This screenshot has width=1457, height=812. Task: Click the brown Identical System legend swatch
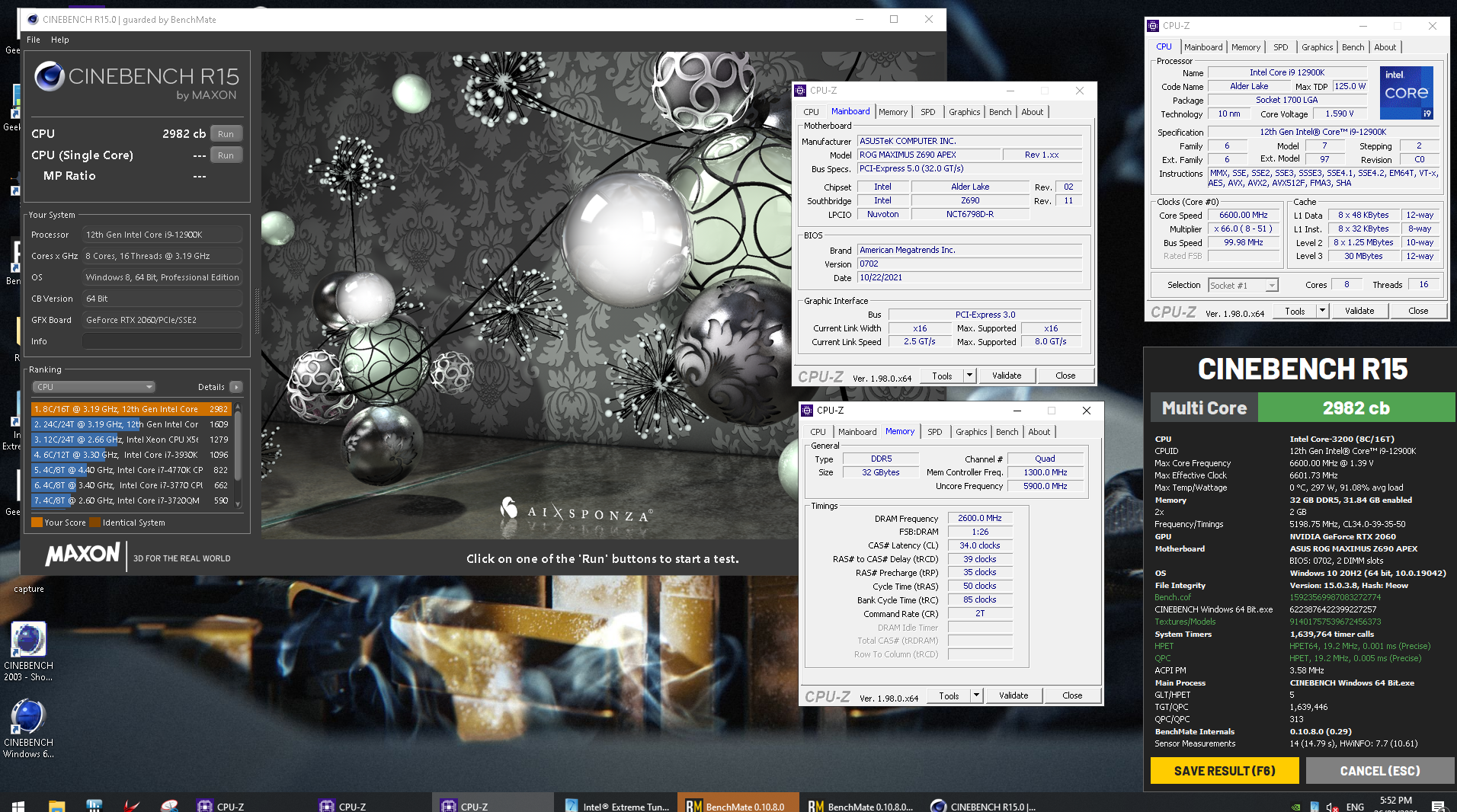coord(94,523)
